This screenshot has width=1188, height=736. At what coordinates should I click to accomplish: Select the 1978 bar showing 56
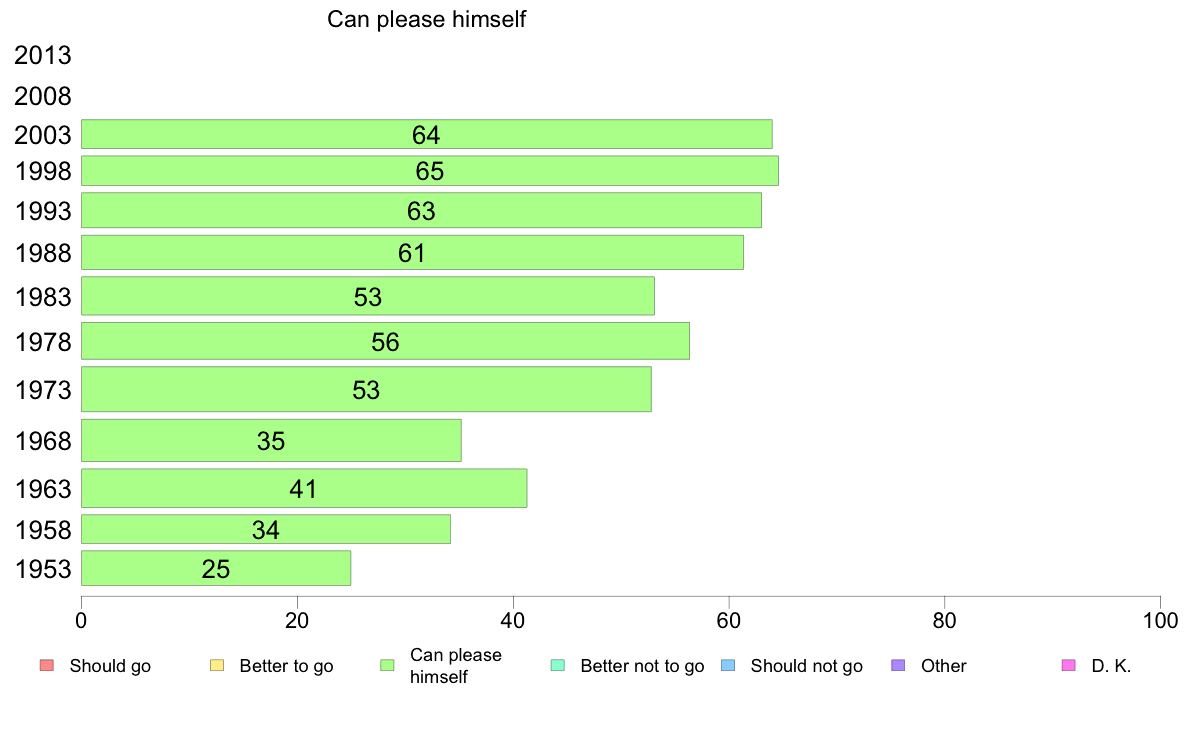tap(385, 341)
